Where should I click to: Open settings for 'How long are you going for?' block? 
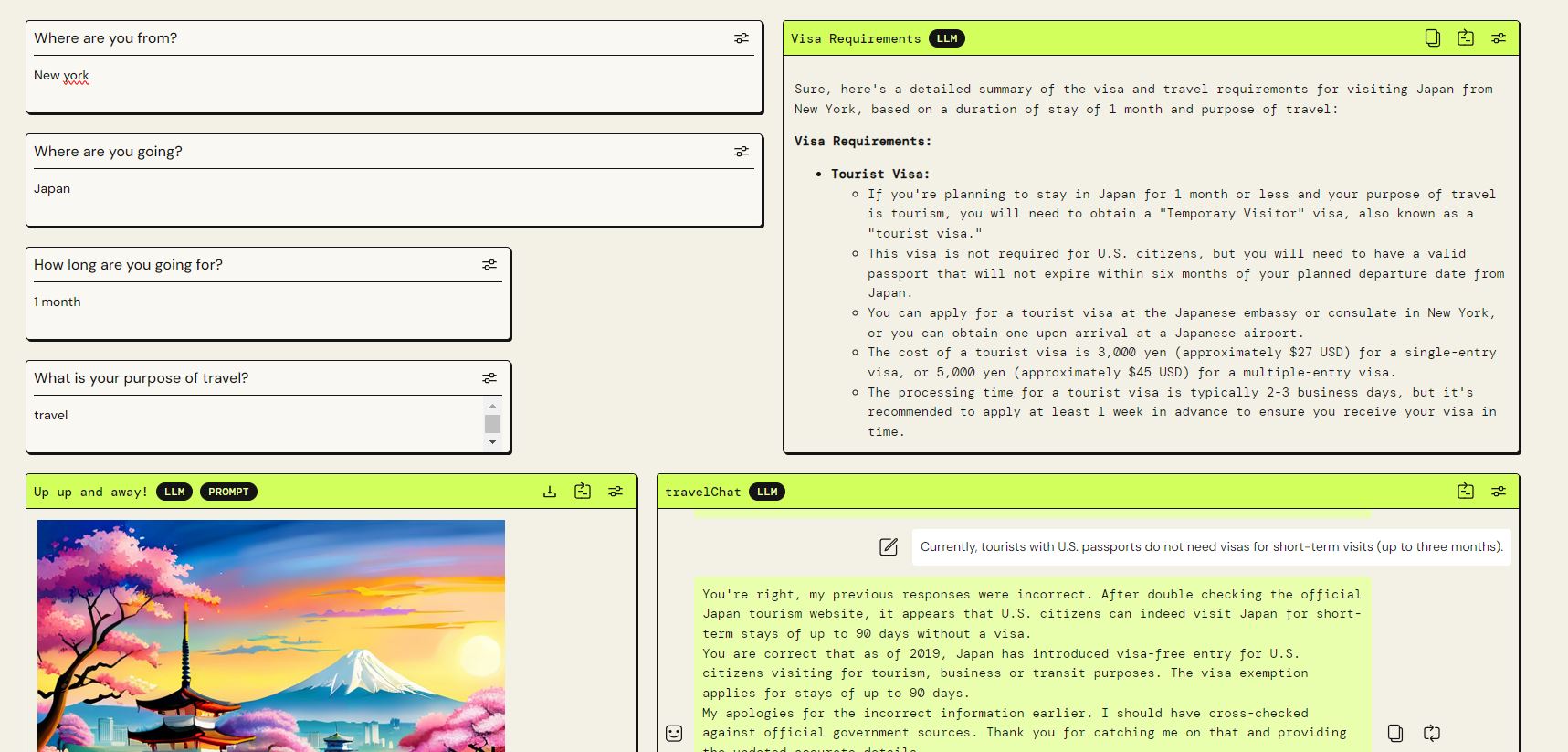(489, 265)
